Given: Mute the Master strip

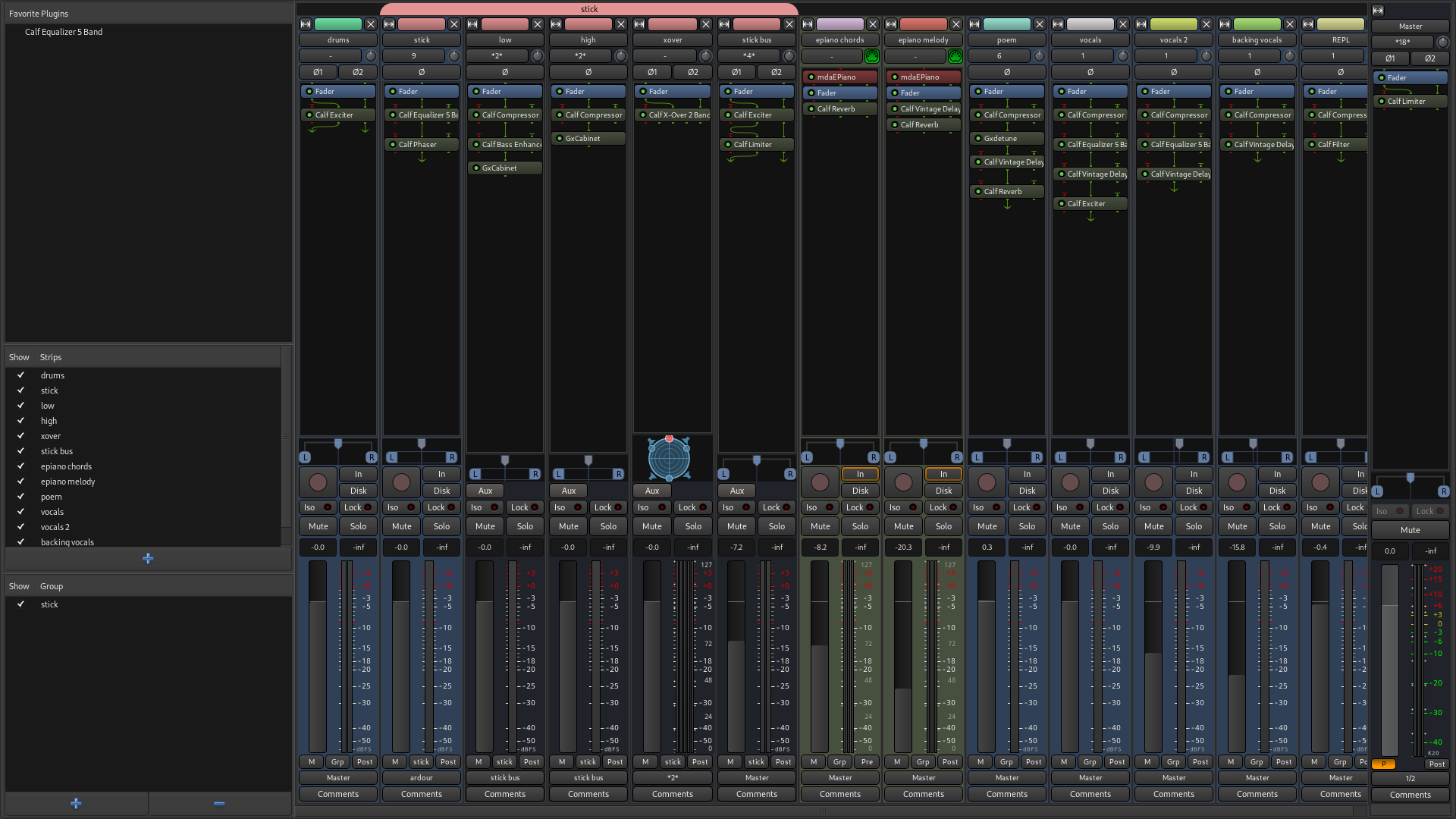Looking at the screenshot, I should pos(1410,530).
